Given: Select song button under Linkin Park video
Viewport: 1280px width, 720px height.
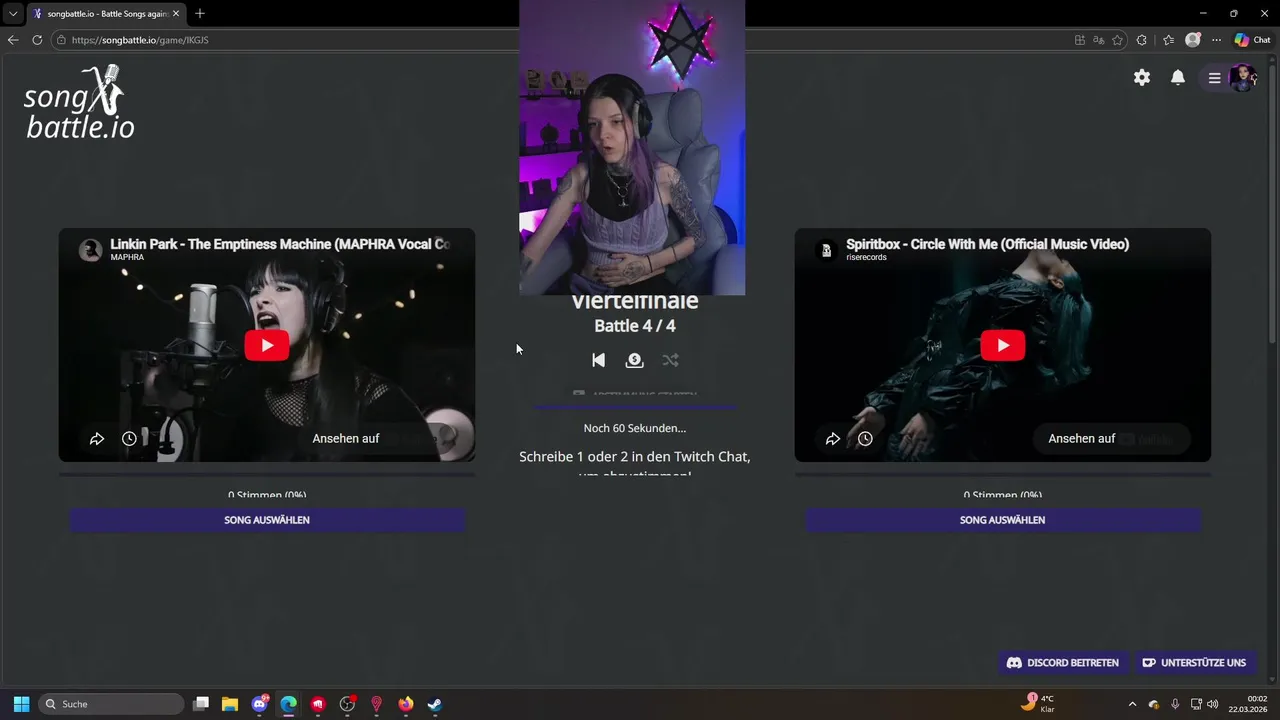Looking at the screenshot, I should tap(267, 520).
